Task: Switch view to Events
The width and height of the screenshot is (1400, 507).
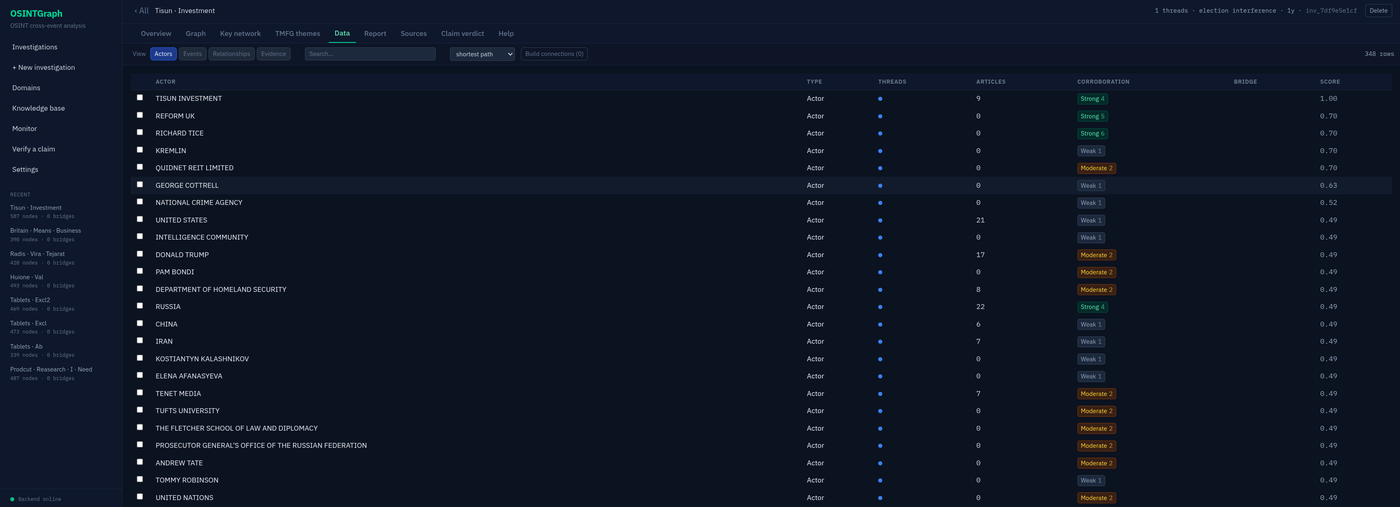Action: pyautogui.click(x=193, y=54)
